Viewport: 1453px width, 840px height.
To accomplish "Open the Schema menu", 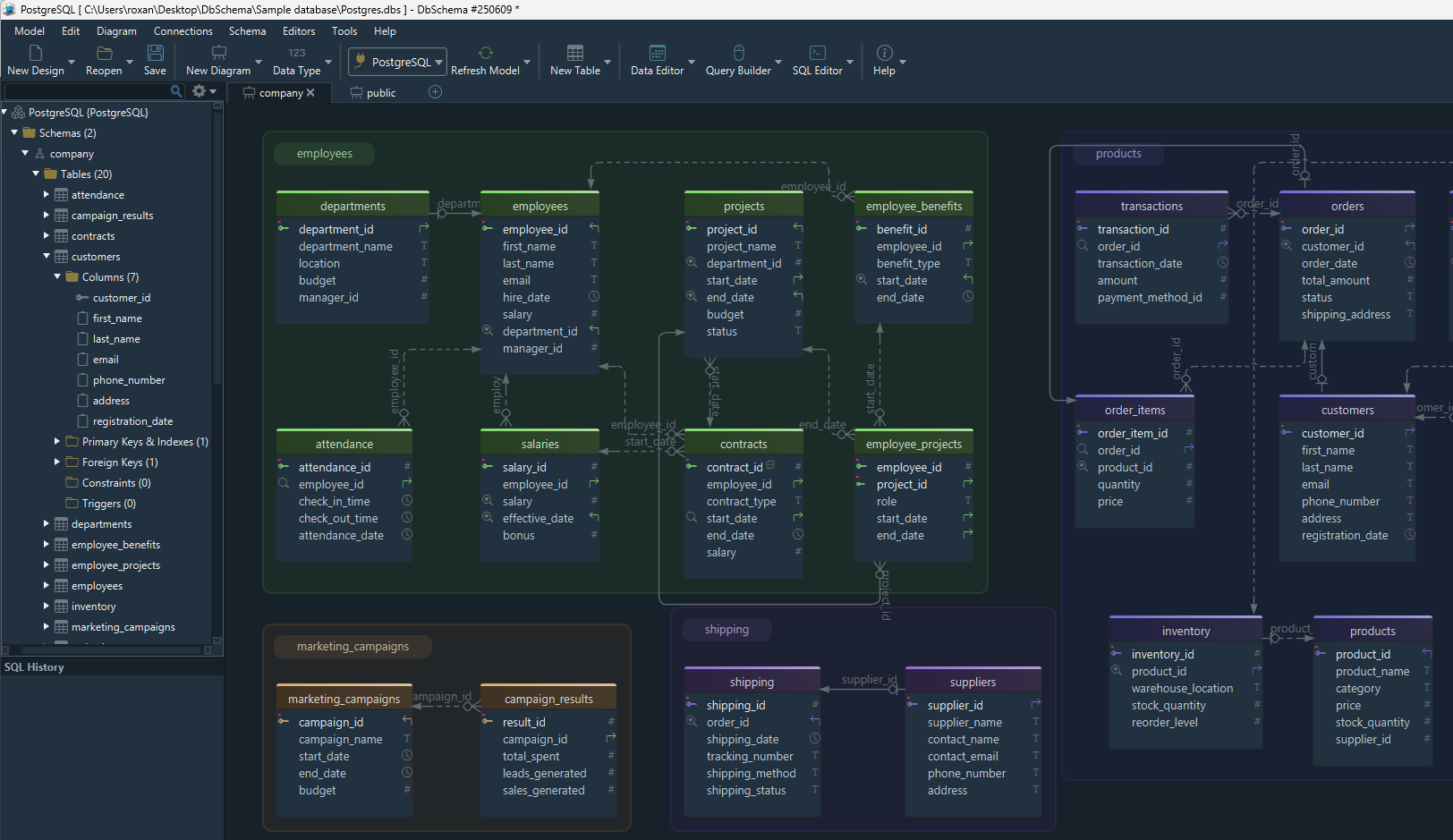I will click(x=248, y=31).
